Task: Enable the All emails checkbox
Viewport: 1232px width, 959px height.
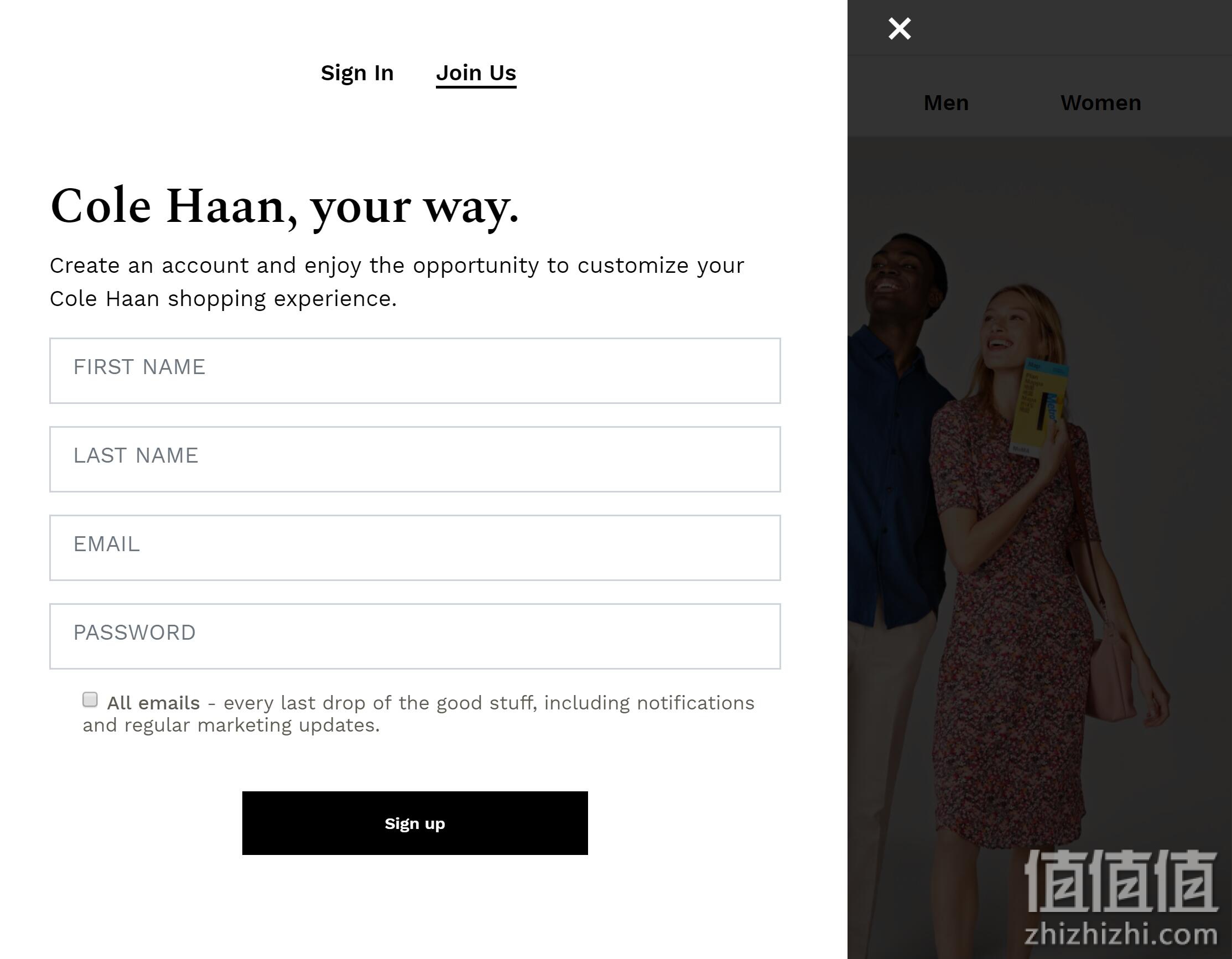Action: pyautogui.click(x=90, y=699)
